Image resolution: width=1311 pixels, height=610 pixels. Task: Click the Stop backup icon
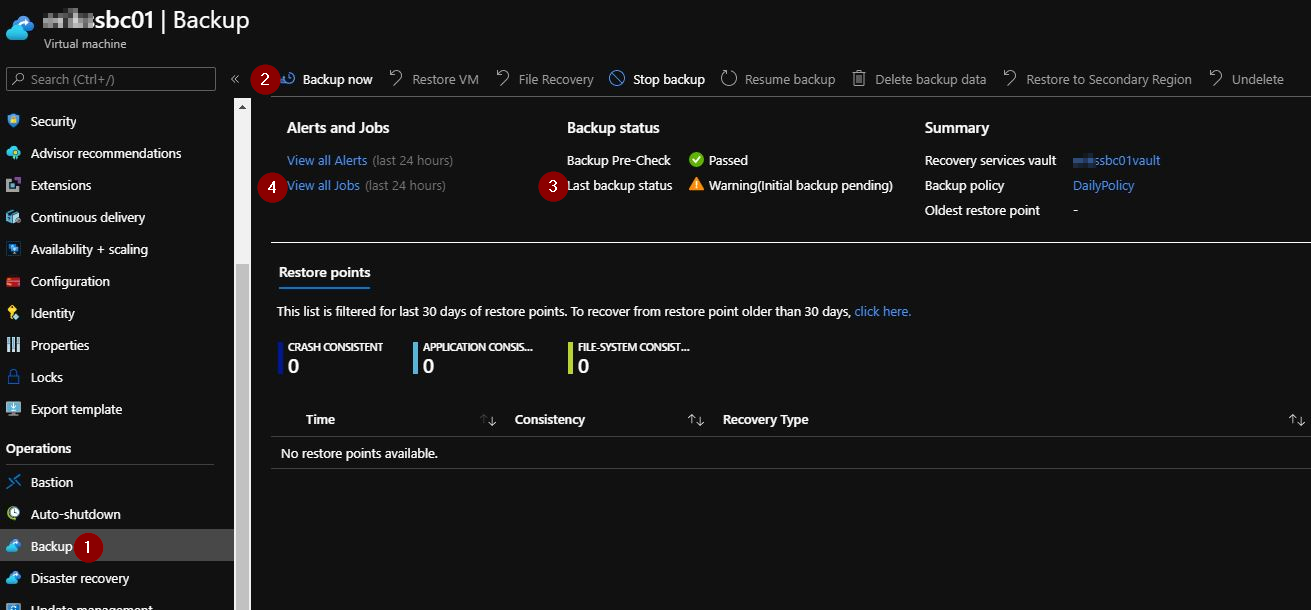[617, 79]
